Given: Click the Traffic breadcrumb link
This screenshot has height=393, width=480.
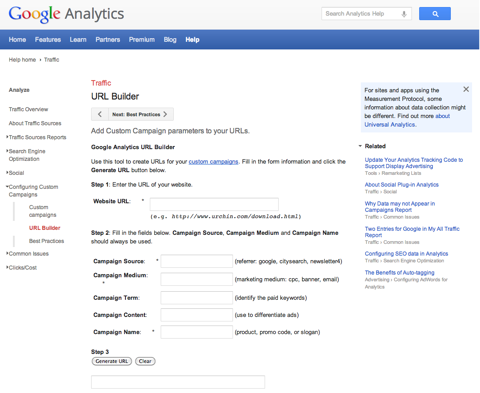Looking at the screenshot, I should (52, 60).
